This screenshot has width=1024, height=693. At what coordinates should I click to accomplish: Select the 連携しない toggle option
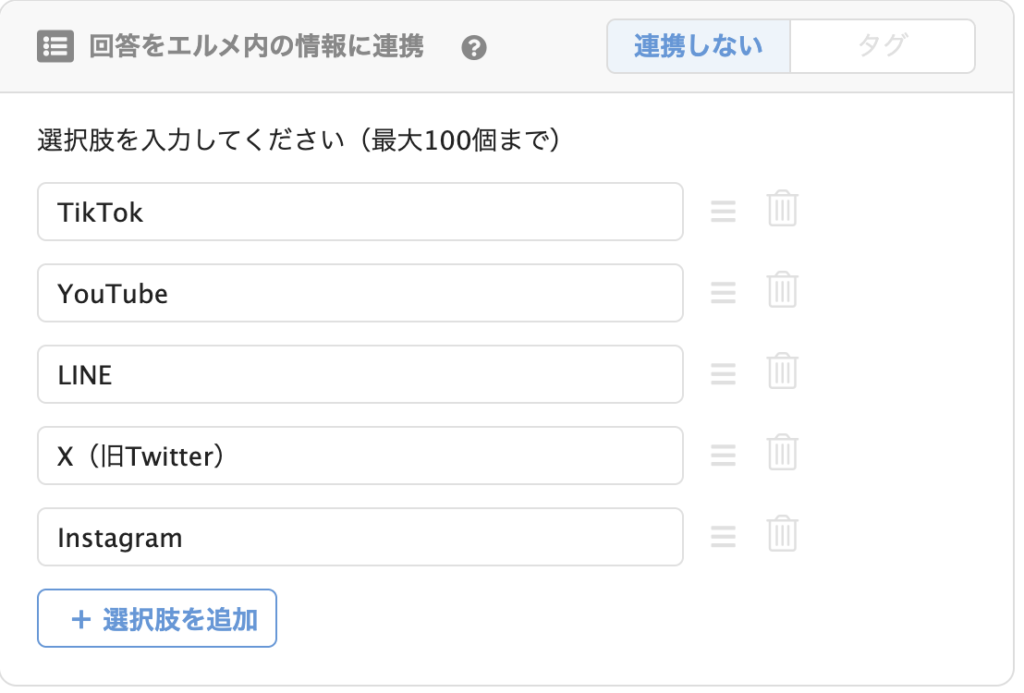[698, 46]
